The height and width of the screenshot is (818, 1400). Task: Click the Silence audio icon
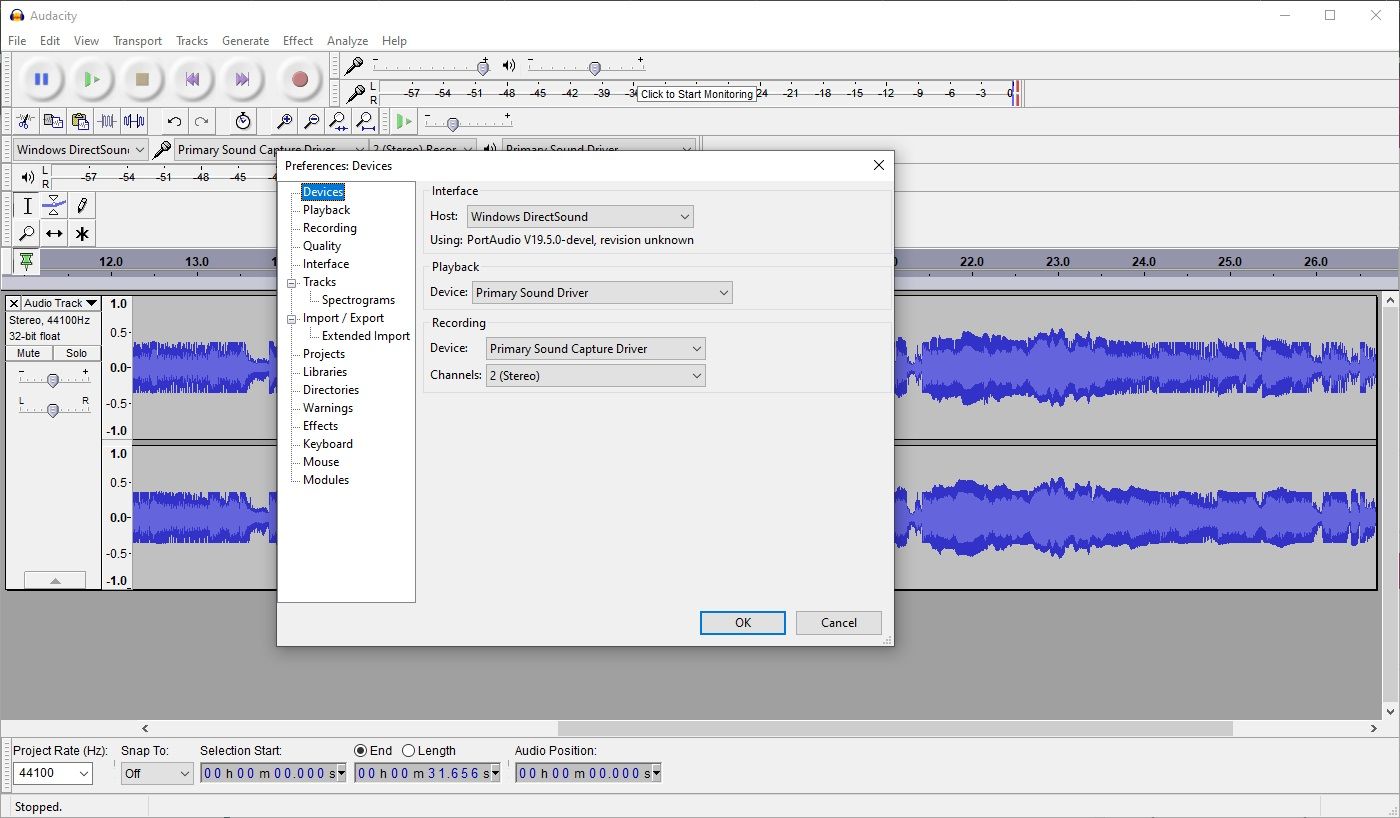pyautogui.click(x=134, y=121)
